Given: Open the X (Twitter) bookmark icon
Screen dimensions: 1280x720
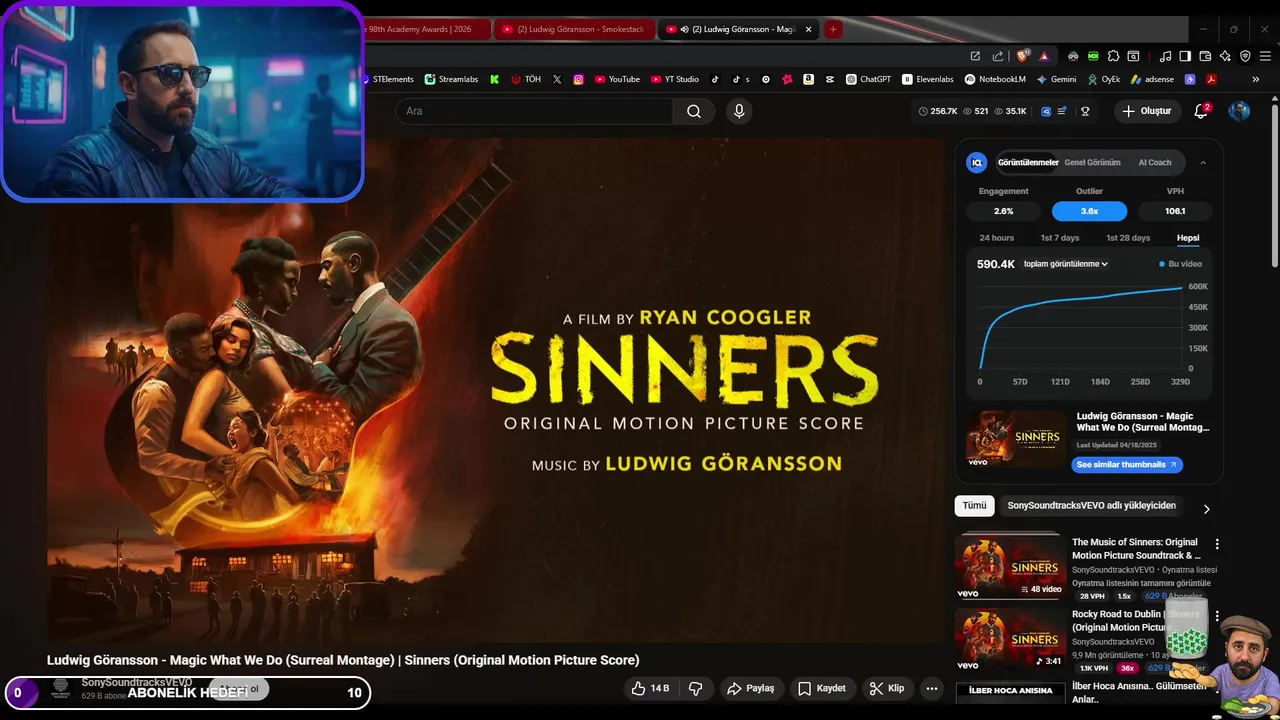Looking at the screenshot, I should click(x=557, y=79).
